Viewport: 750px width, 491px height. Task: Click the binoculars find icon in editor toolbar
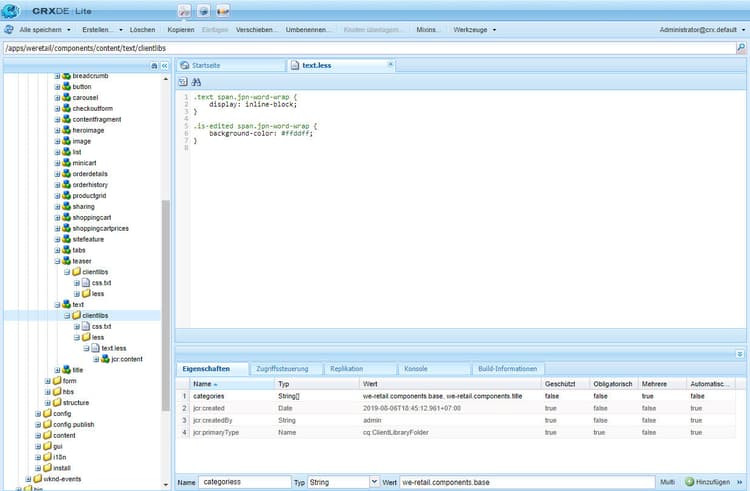[196, 81]
